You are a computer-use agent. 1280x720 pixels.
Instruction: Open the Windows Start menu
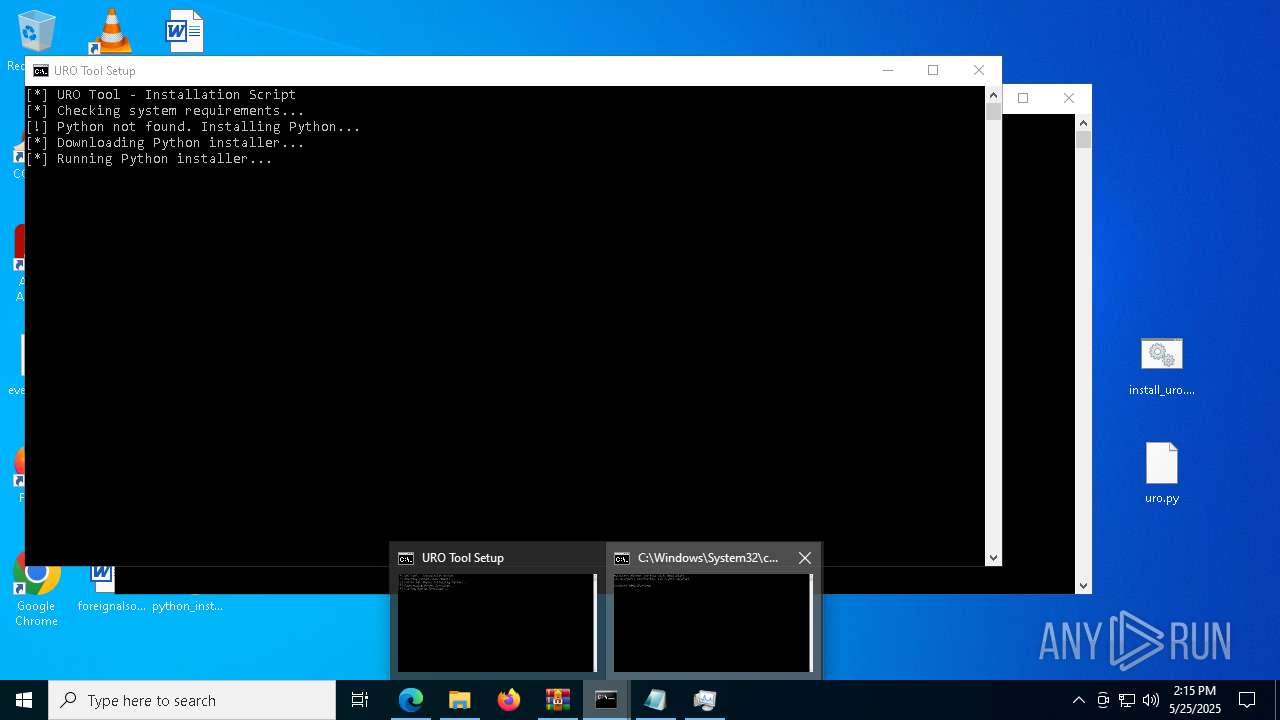click(x=24, y=700)
